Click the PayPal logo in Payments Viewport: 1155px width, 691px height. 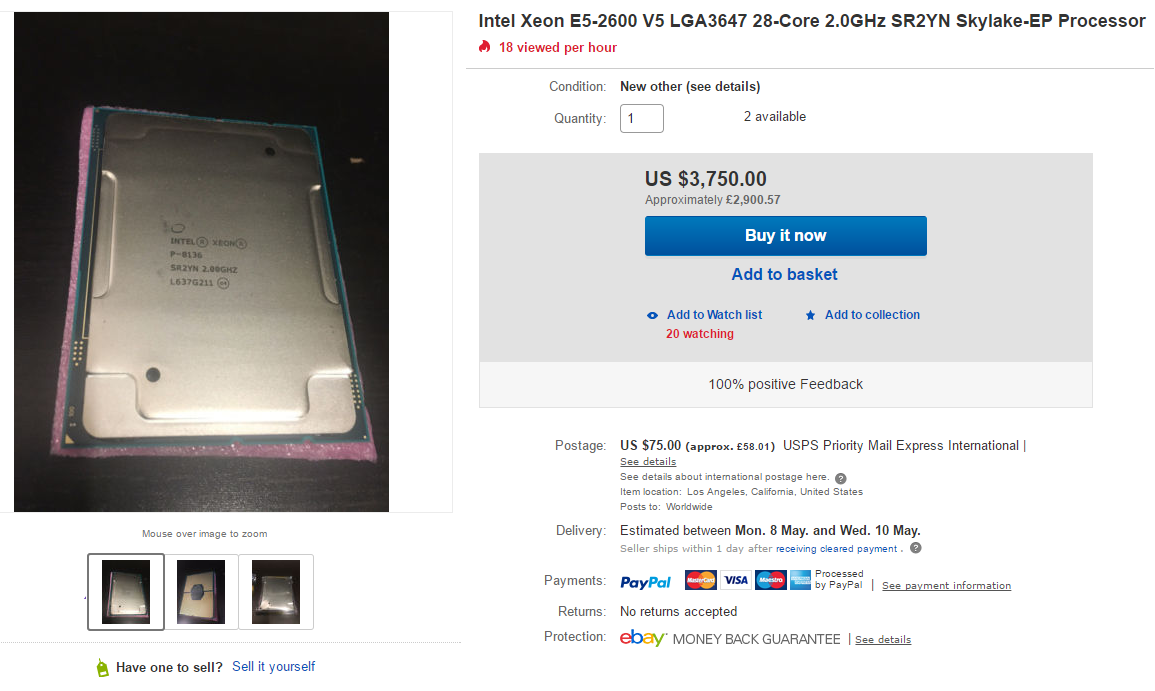pyautogui.click(x=645, y=581)
